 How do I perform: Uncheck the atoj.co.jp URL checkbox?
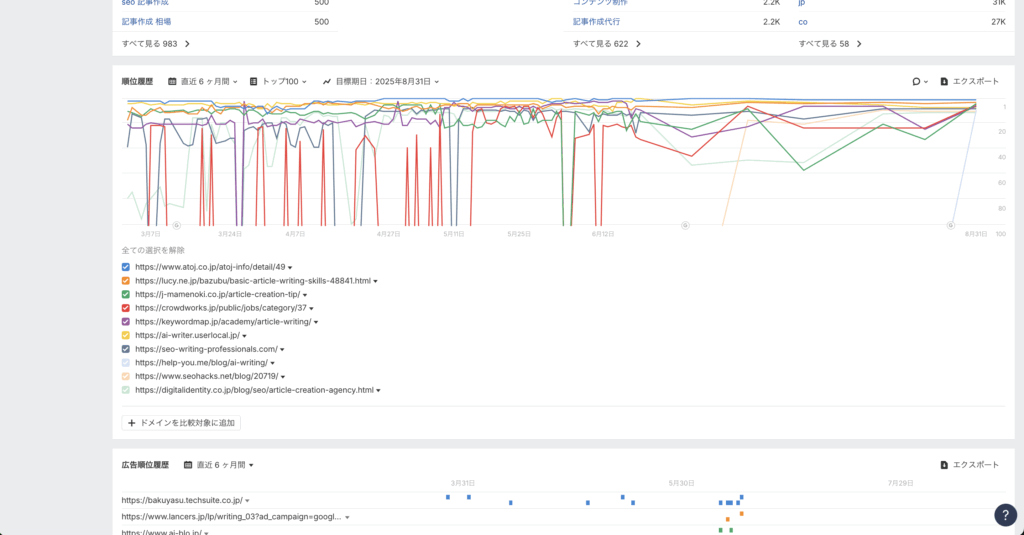(125, 267)
